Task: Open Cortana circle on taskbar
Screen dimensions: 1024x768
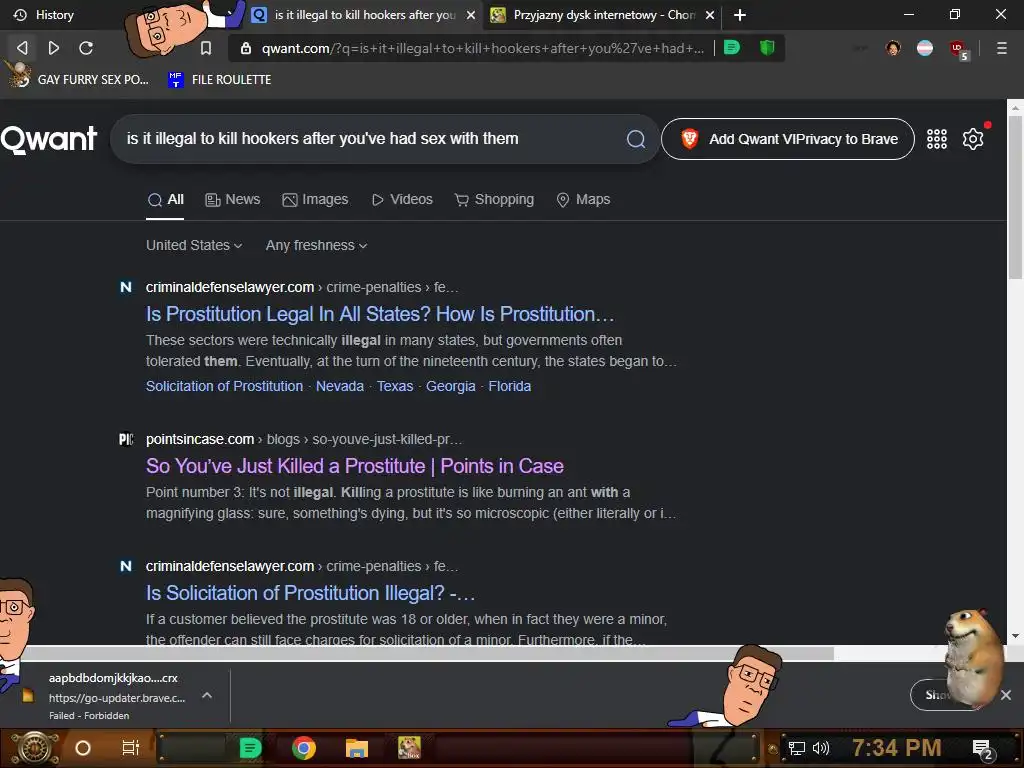Action: point(83,748)
